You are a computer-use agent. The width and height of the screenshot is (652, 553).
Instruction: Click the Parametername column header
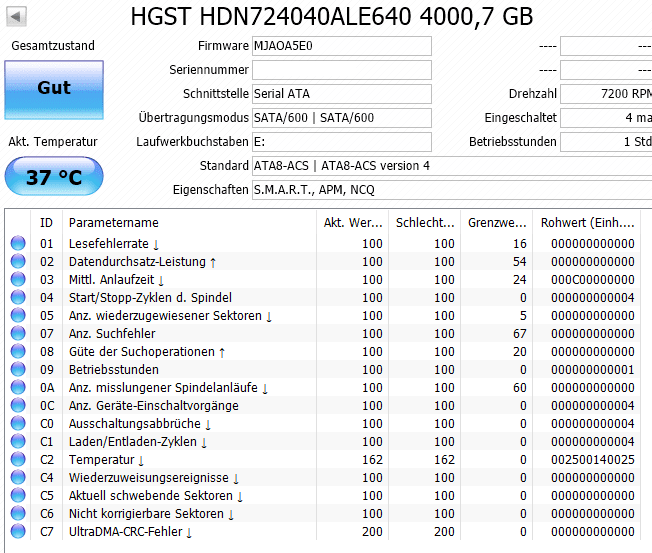pos(190,223)
